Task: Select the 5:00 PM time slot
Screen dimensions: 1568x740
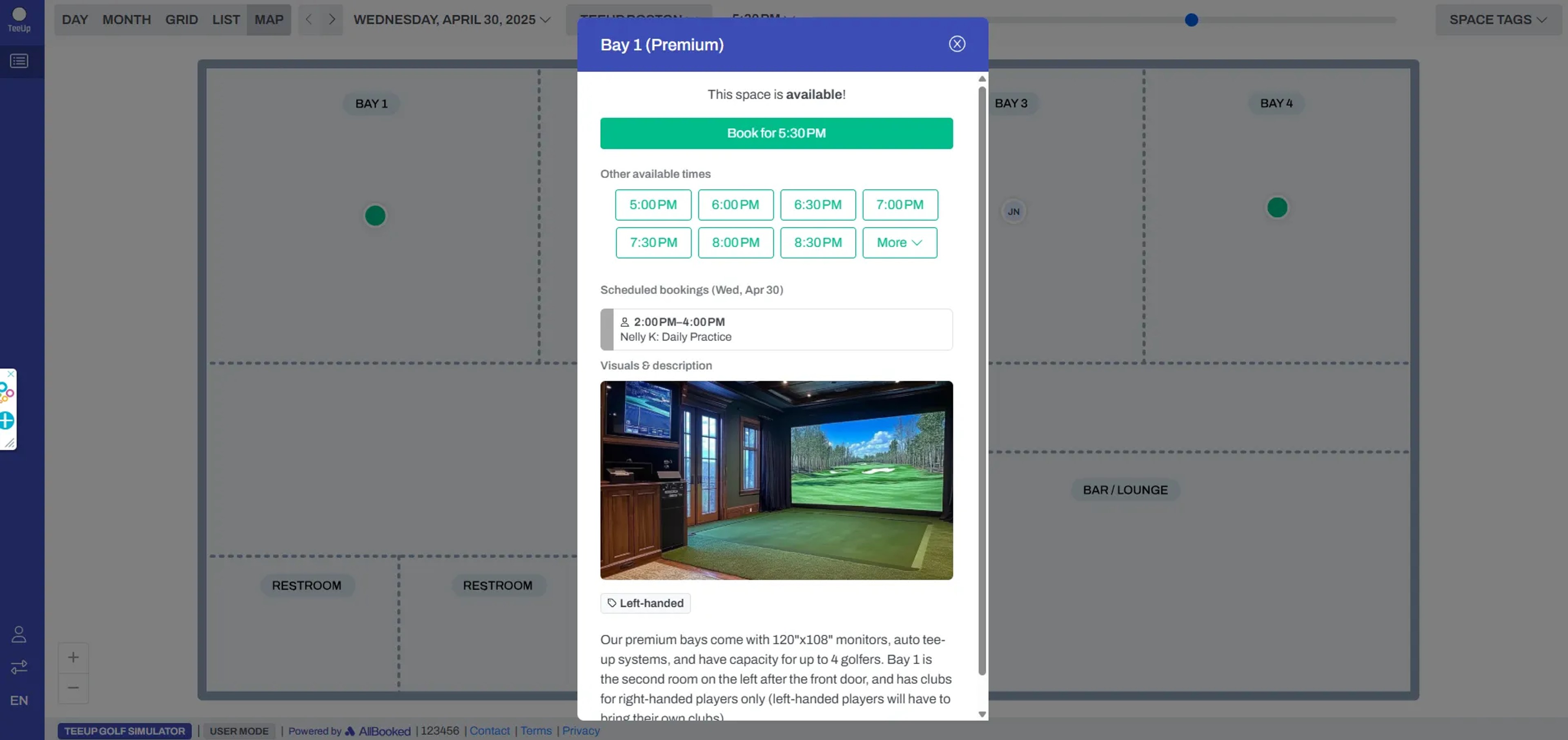Action: point(653,205)
